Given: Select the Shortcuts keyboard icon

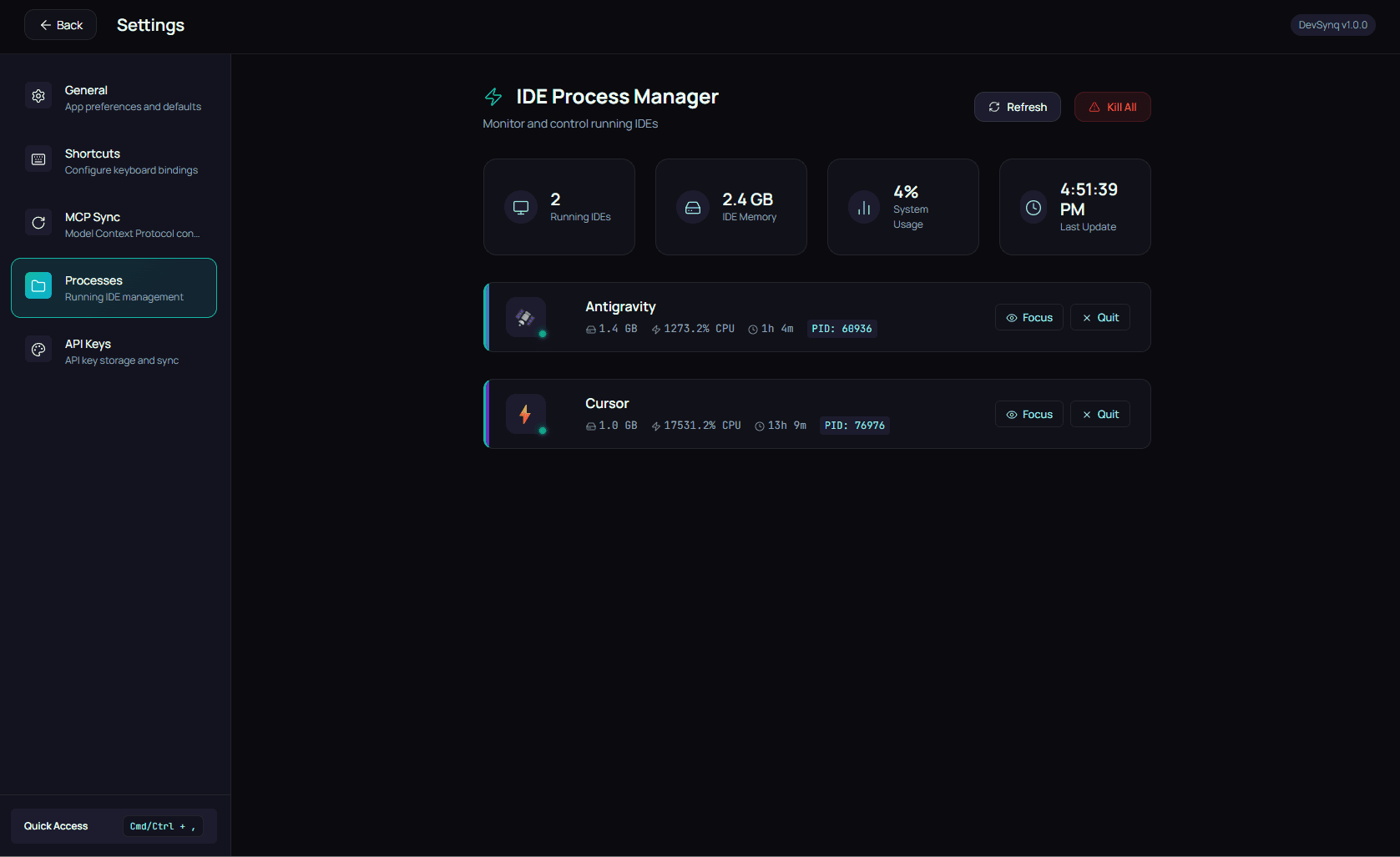Looking at the screenshot, I should [x=38, y=159].
